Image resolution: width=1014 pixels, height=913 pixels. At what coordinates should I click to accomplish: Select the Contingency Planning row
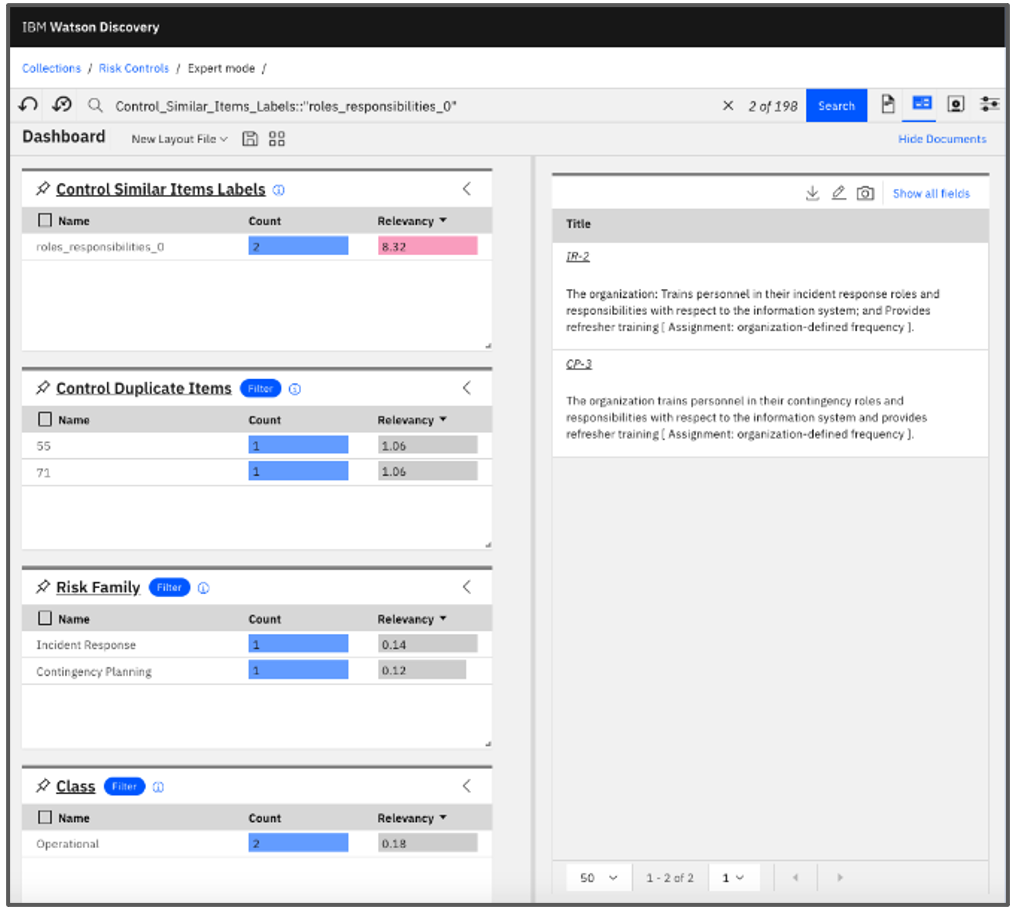tap(257, 671)
